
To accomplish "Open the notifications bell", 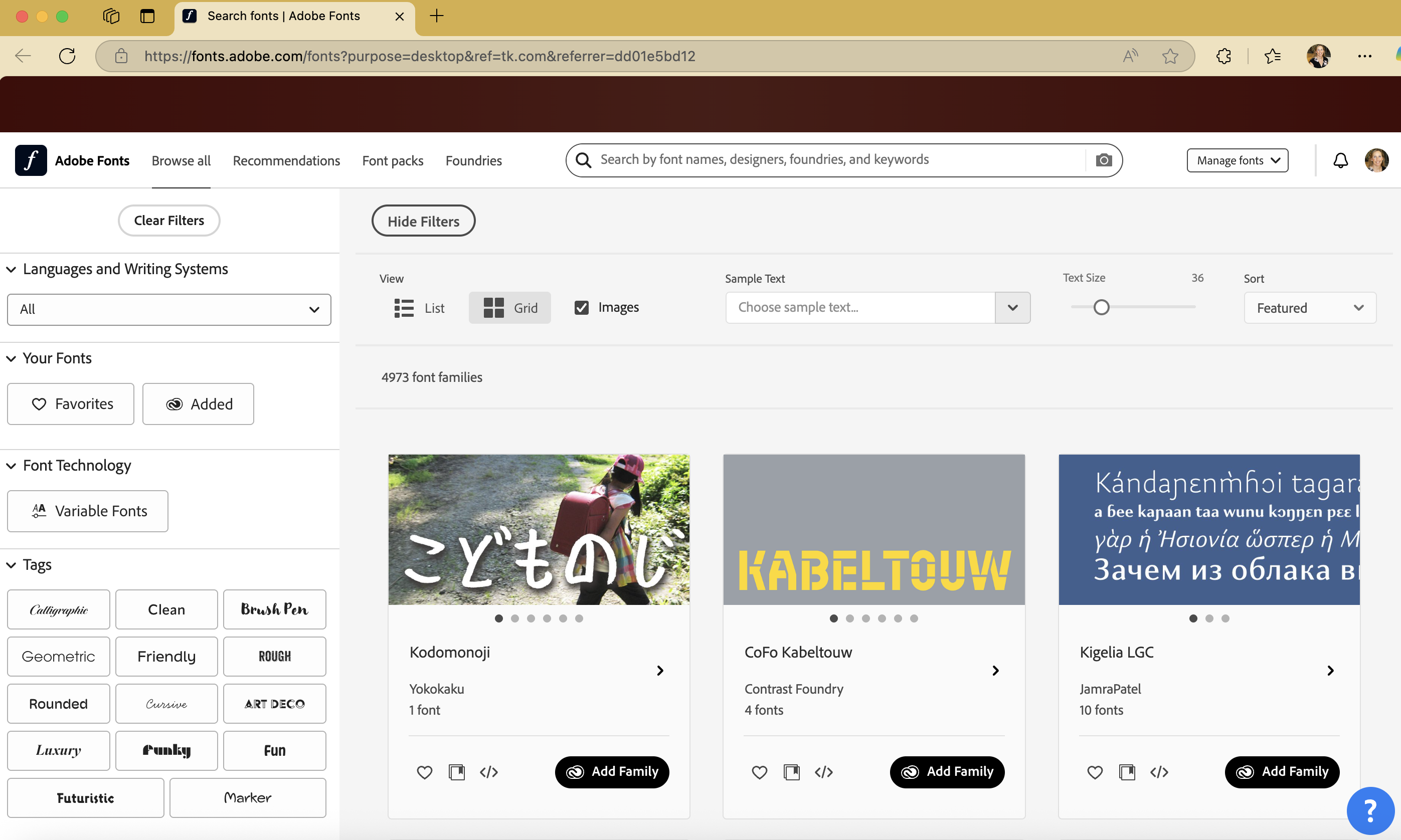I will pos(1340,161).
